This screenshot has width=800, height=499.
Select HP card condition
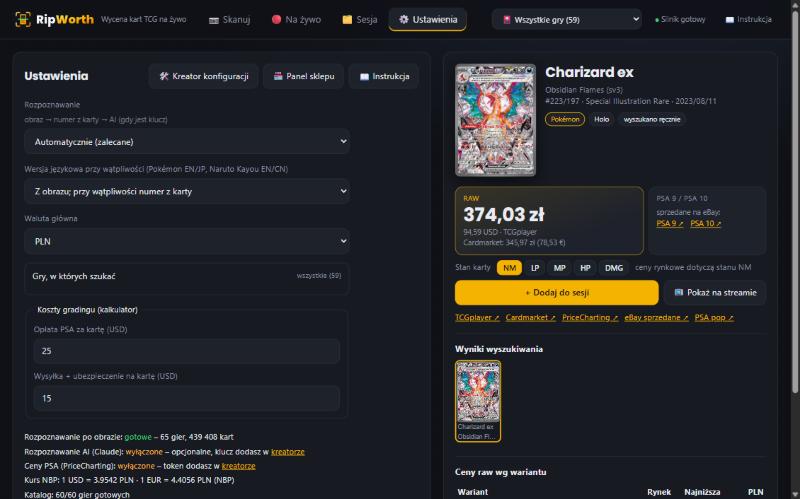[x=585, y=268]
